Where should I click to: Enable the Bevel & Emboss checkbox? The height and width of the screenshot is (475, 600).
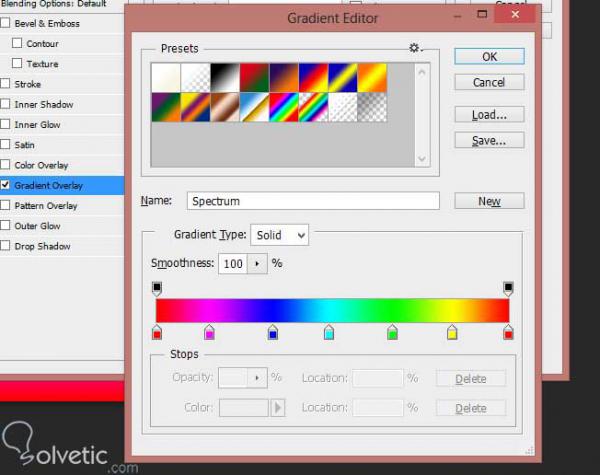pyautogui.click(x=5, y=23)
